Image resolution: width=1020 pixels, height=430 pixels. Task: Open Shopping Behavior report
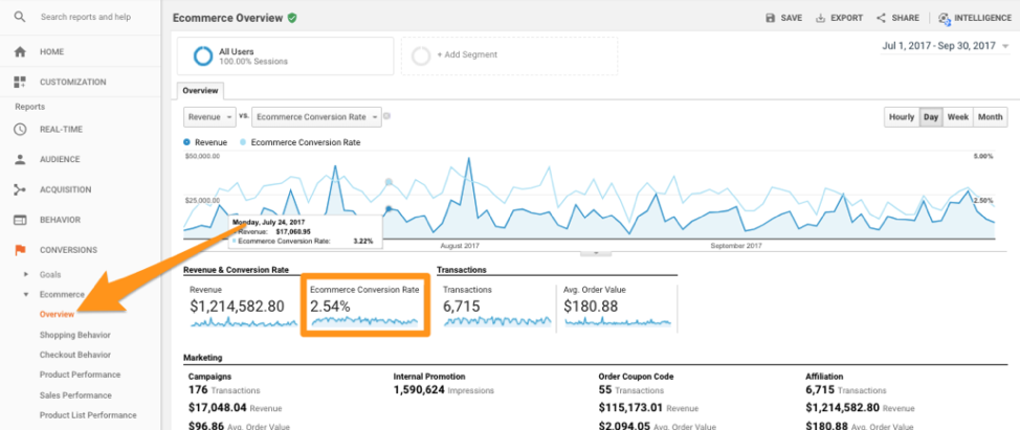[74, 335]
